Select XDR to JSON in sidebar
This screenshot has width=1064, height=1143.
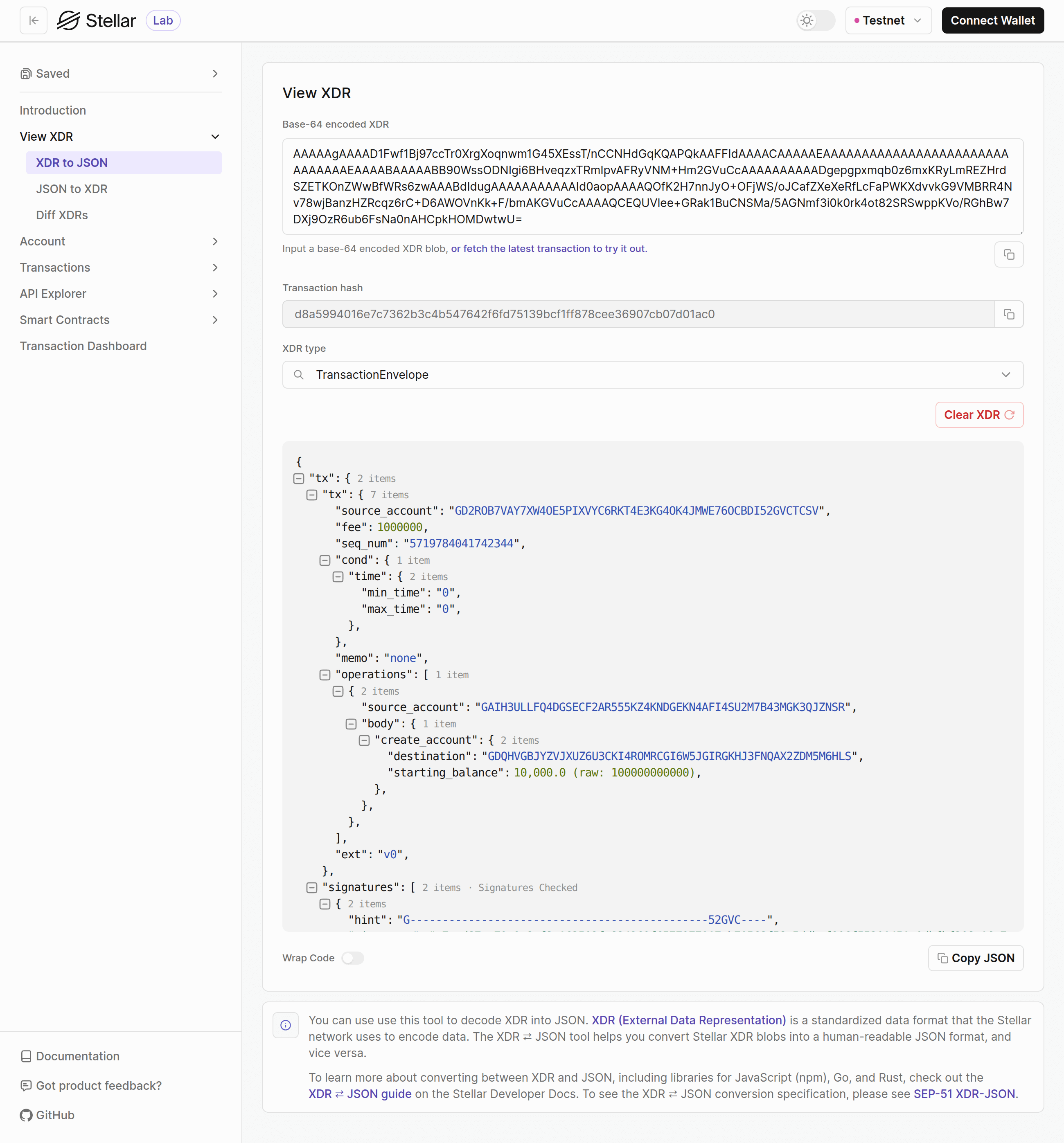(71, 163)
